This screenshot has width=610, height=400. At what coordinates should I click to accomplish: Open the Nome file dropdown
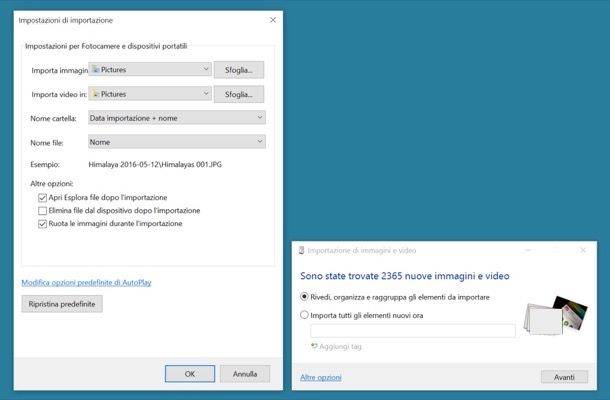(176, 142)
